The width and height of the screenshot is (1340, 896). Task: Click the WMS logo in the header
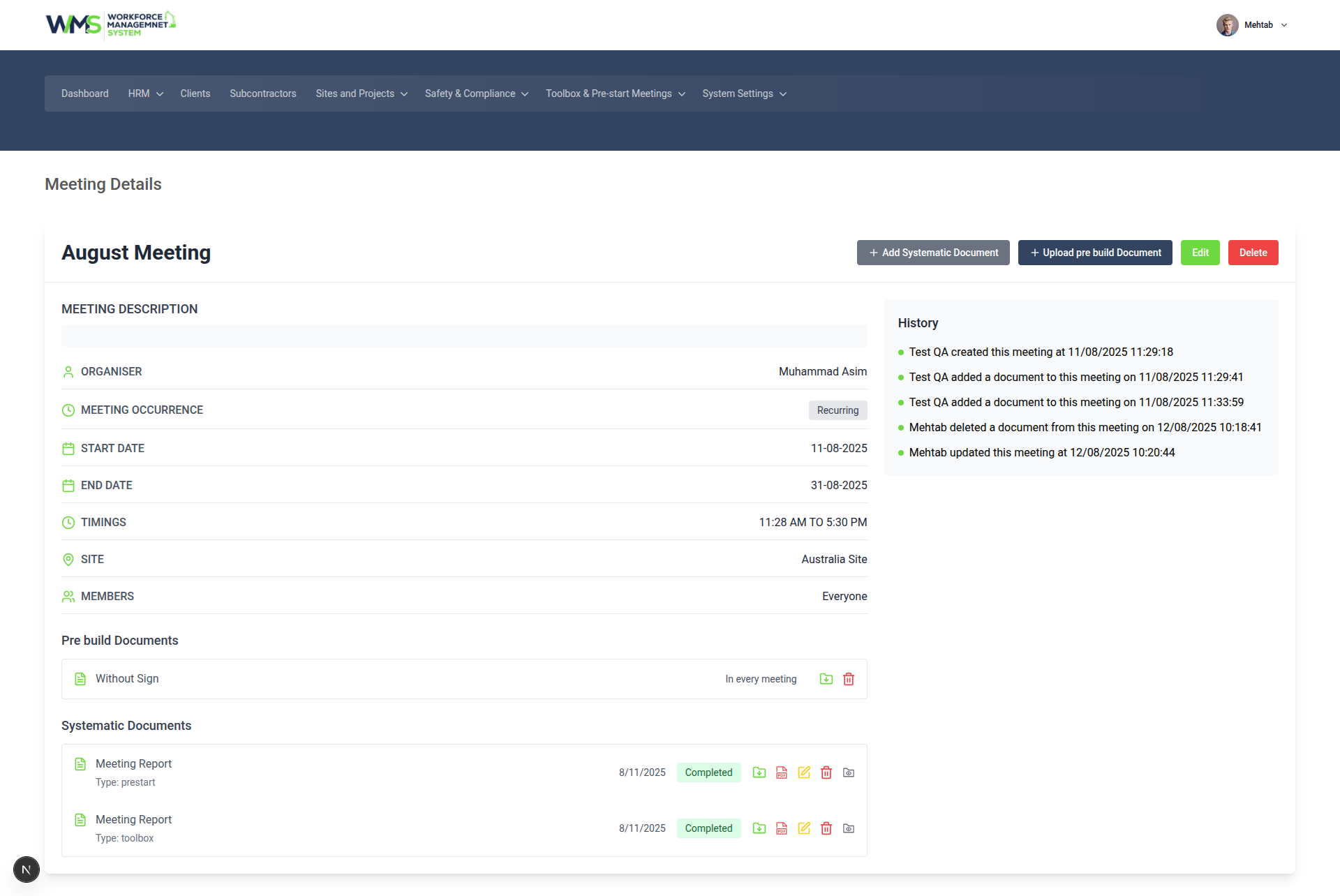(110, 24)
